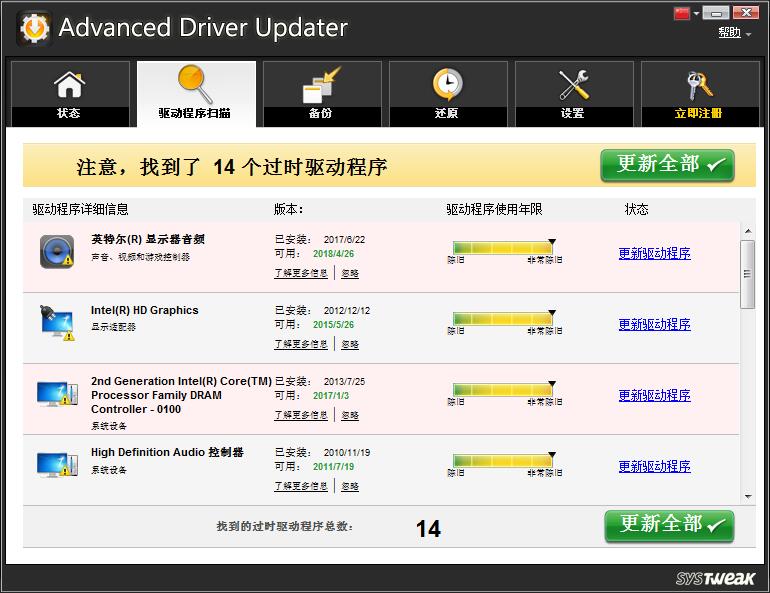Viewport: 770px width, 593px height.
Task: Click 忽略 for DRAM Controller - 0100
Action: [350, 415]
